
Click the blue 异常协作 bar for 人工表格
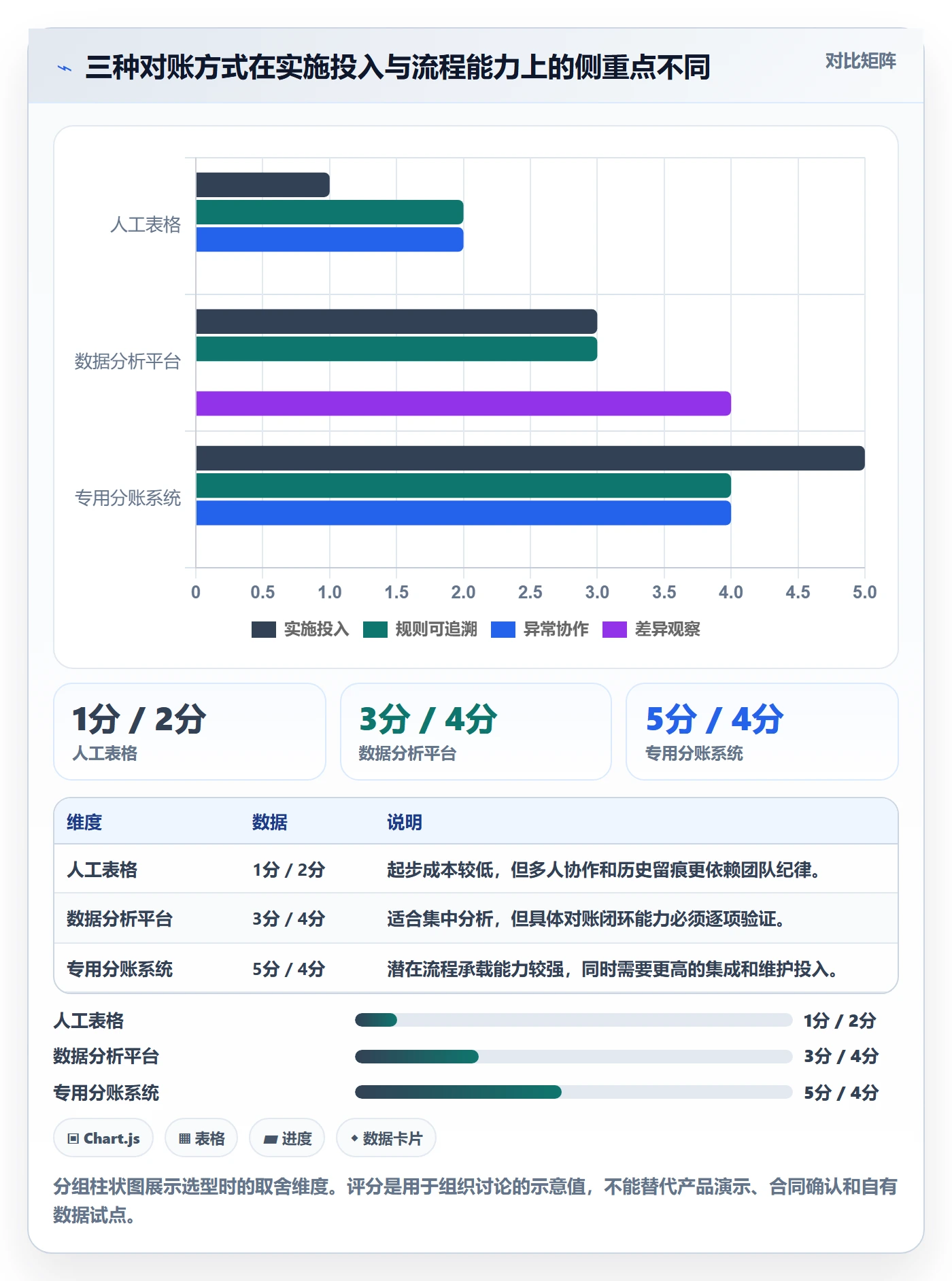tap(330, 239)
